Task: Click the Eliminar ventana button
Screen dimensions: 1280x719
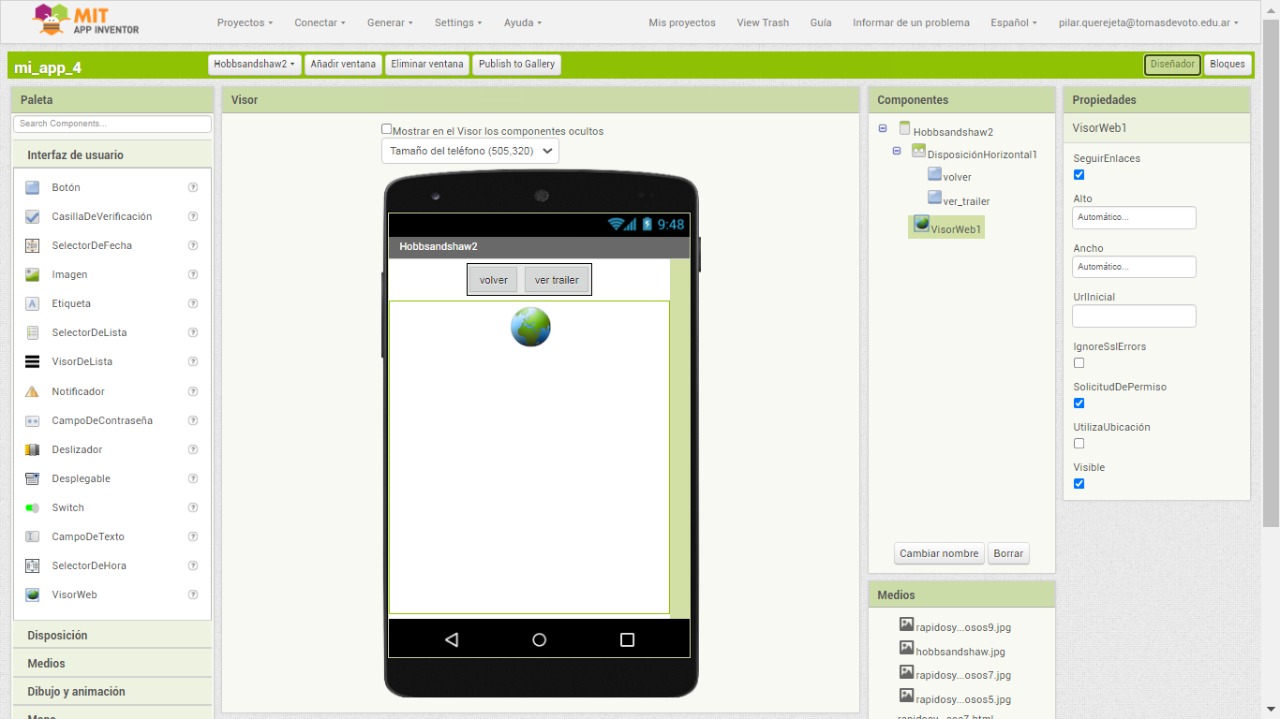Action: point(427,64)
